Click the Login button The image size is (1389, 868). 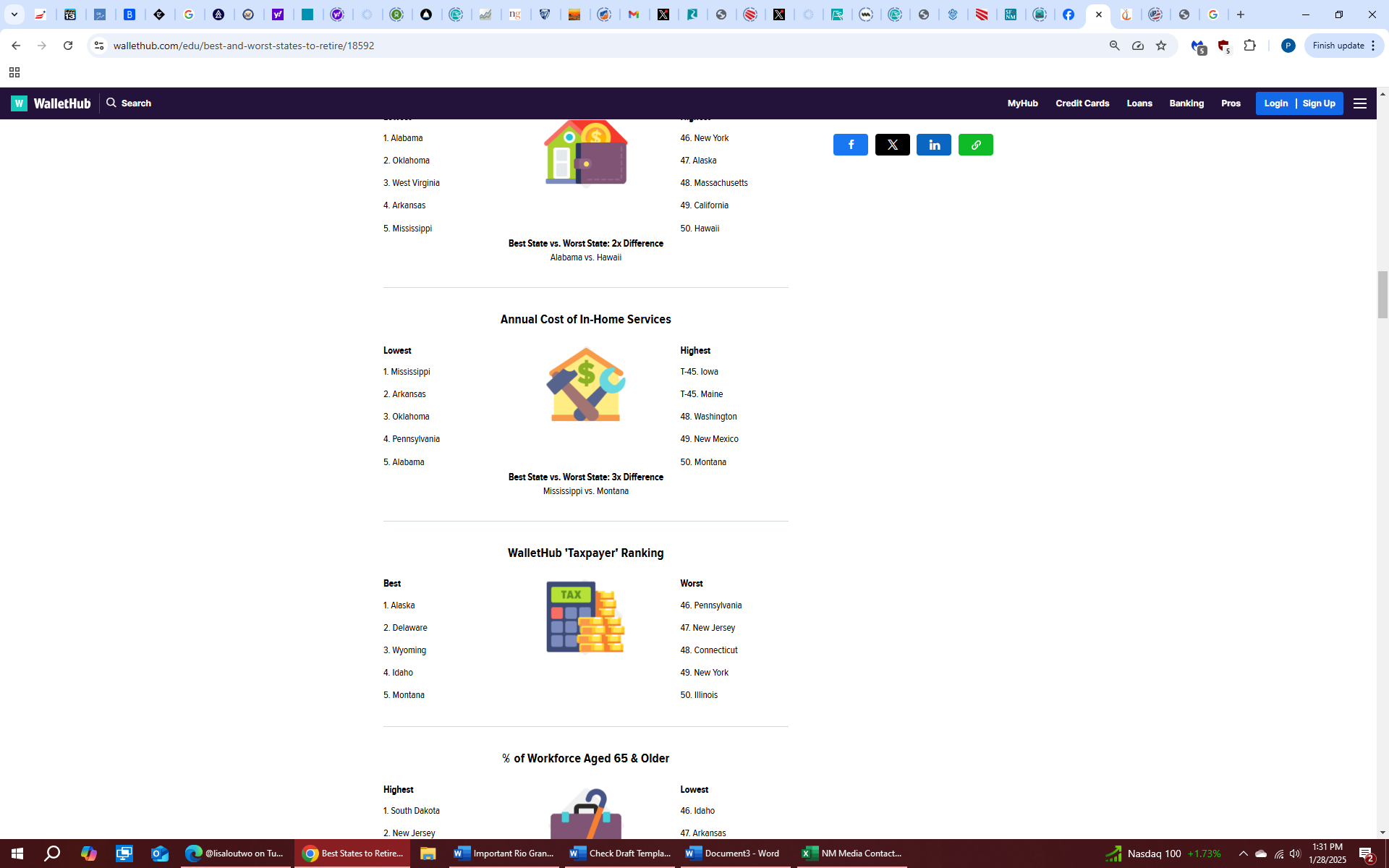(1275, 103)
